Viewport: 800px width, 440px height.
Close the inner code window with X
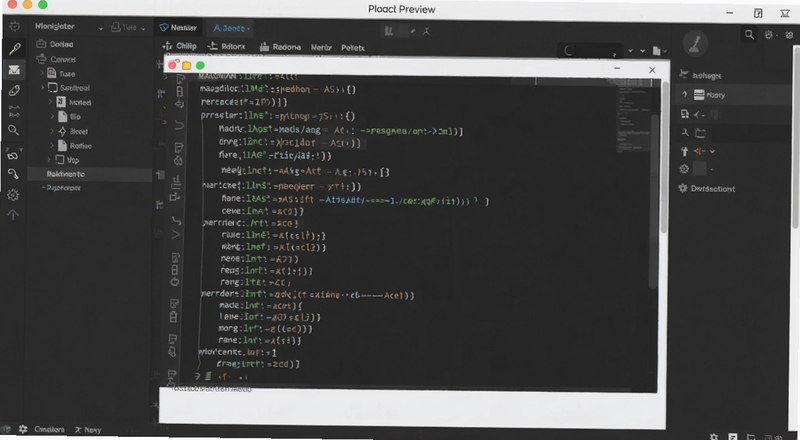[x=652, y=70]
